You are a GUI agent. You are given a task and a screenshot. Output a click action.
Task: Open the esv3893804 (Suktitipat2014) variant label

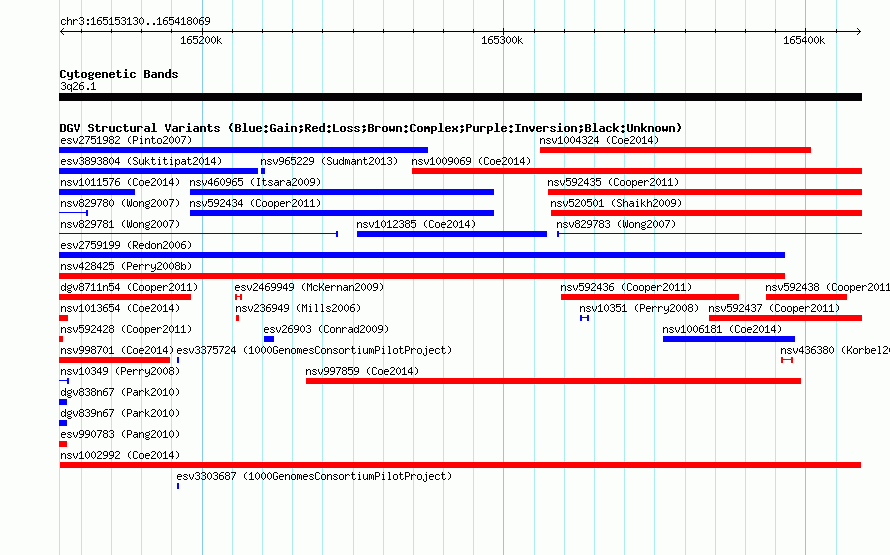tap(141, 161)
